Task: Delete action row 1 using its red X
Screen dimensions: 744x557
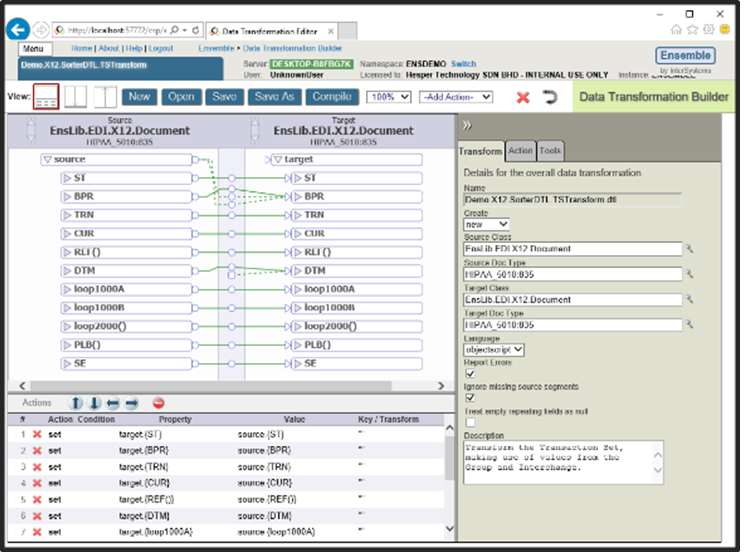Action: point(37,434)
